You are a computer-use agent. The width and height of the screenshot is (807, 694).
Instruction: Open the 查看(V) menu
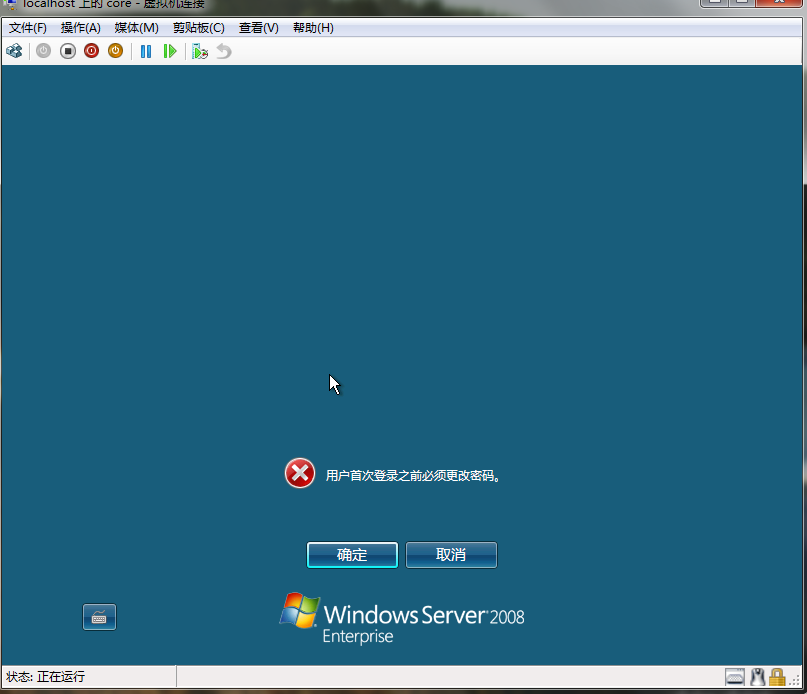259,28
